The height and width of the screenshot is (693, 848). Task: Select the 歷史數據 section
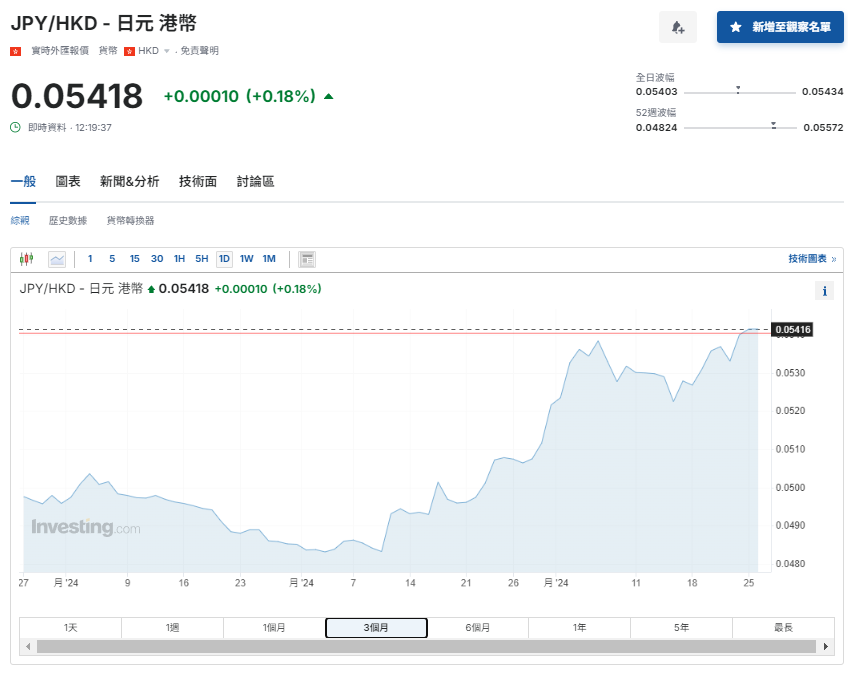67,219
